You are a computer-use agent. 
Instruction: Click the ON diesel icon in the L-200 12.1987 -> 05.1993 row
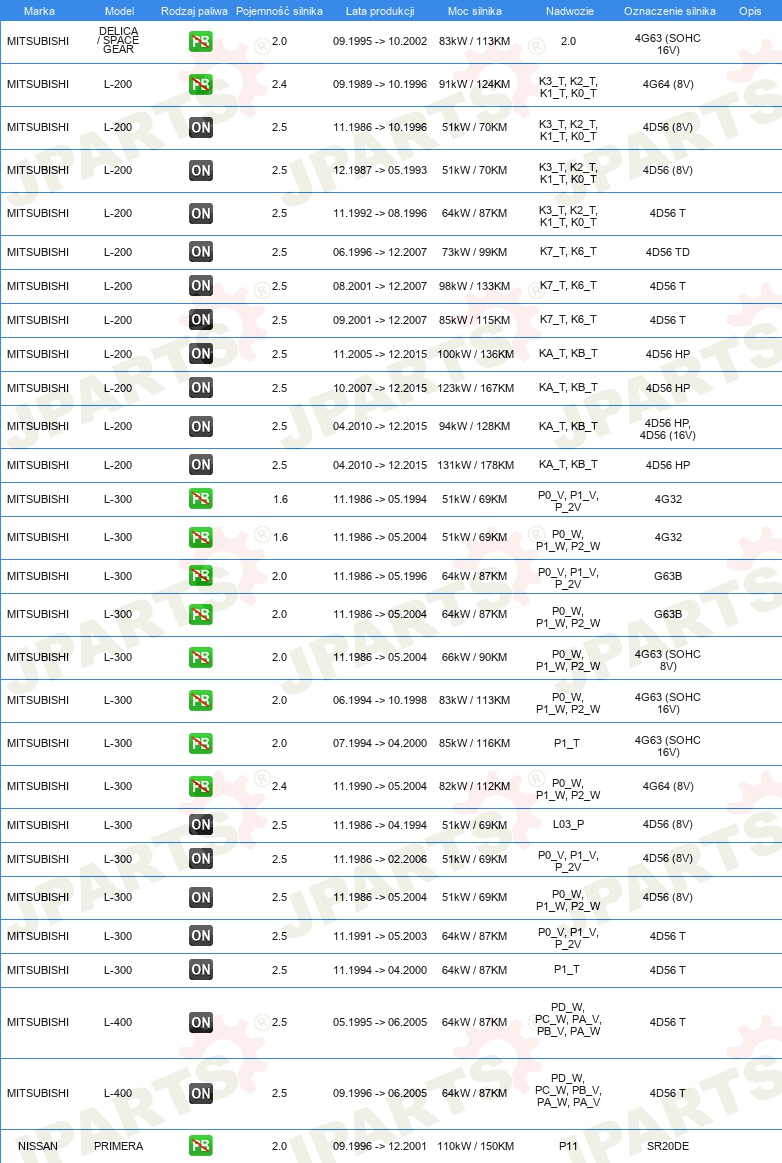click(x=200, y=171)
